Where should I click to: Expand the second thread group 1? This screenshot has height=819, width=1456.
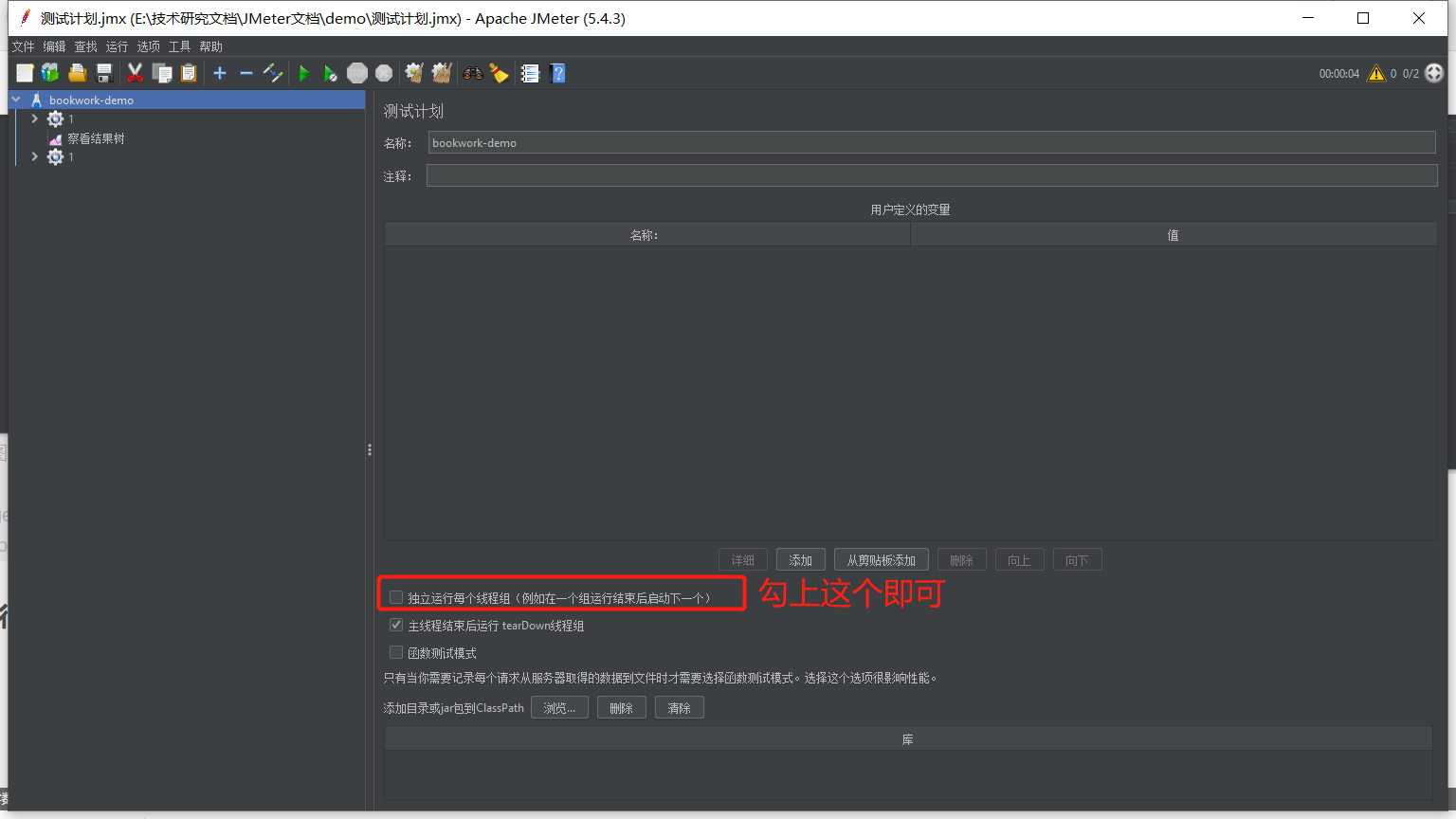pos(35,156)
